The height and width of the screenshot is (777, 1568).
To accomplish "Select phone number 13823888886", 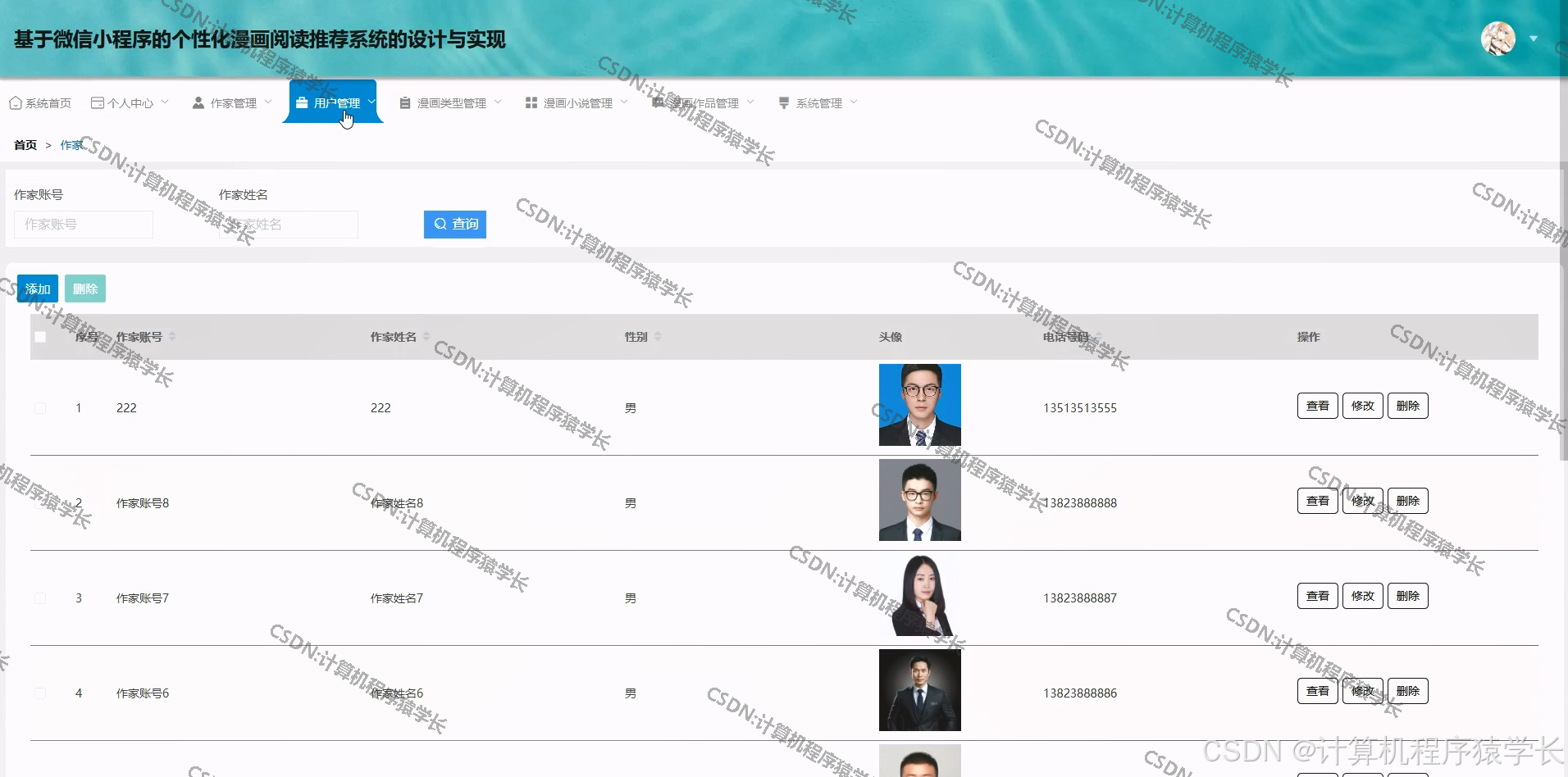I will pyautogui.click(x=1080, y=693).
